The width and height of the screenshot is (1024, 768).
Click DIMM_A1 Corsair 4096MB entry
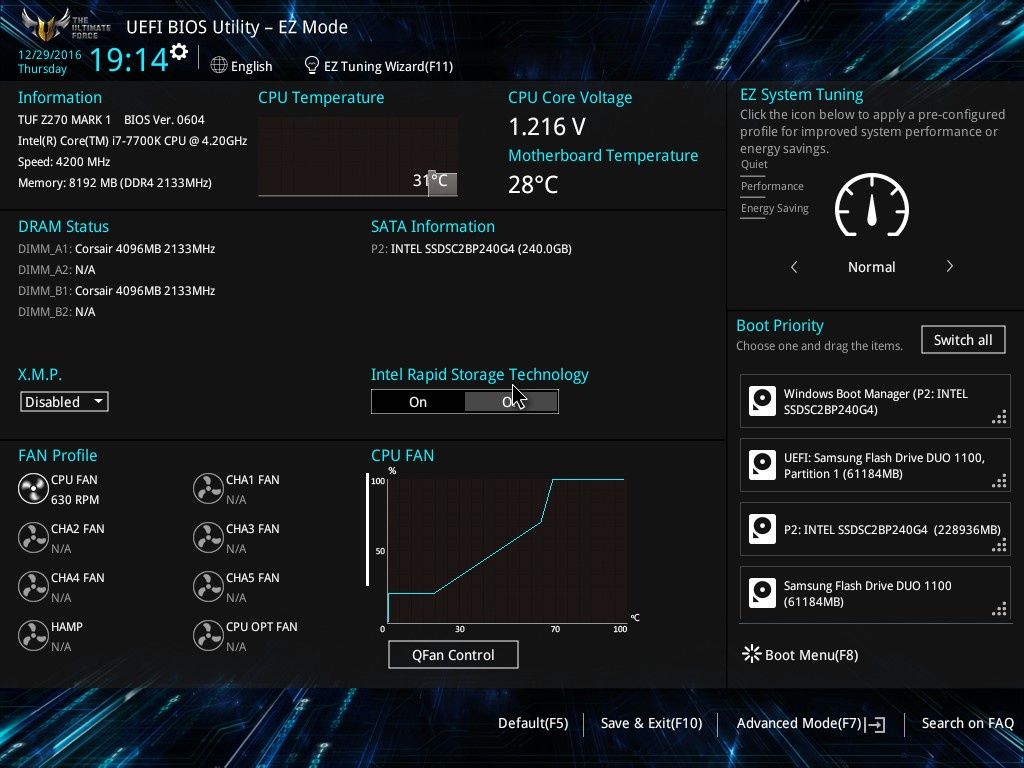(116, 249)
